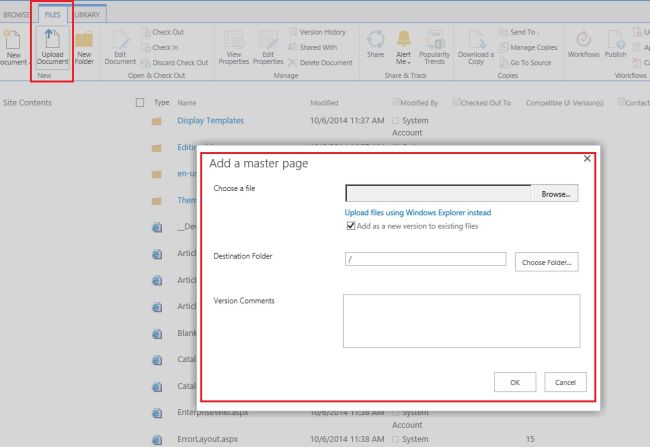
Task: Click the Choose a file input field
Action: coord(439,193)
